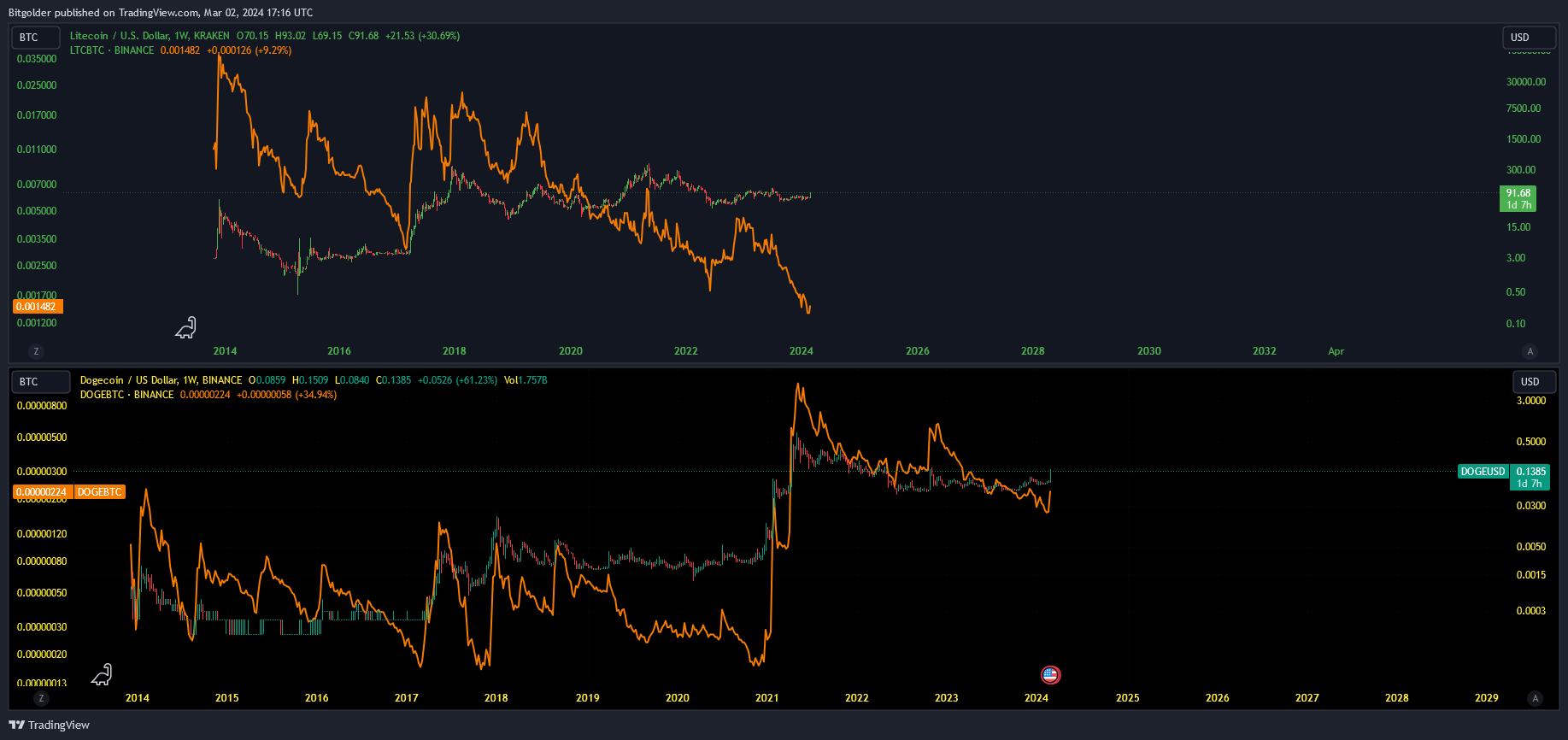Toggle the auto-scale A icon on the Litecoin chart
The image size is (1568, 740).
(x=1530, y=351)
